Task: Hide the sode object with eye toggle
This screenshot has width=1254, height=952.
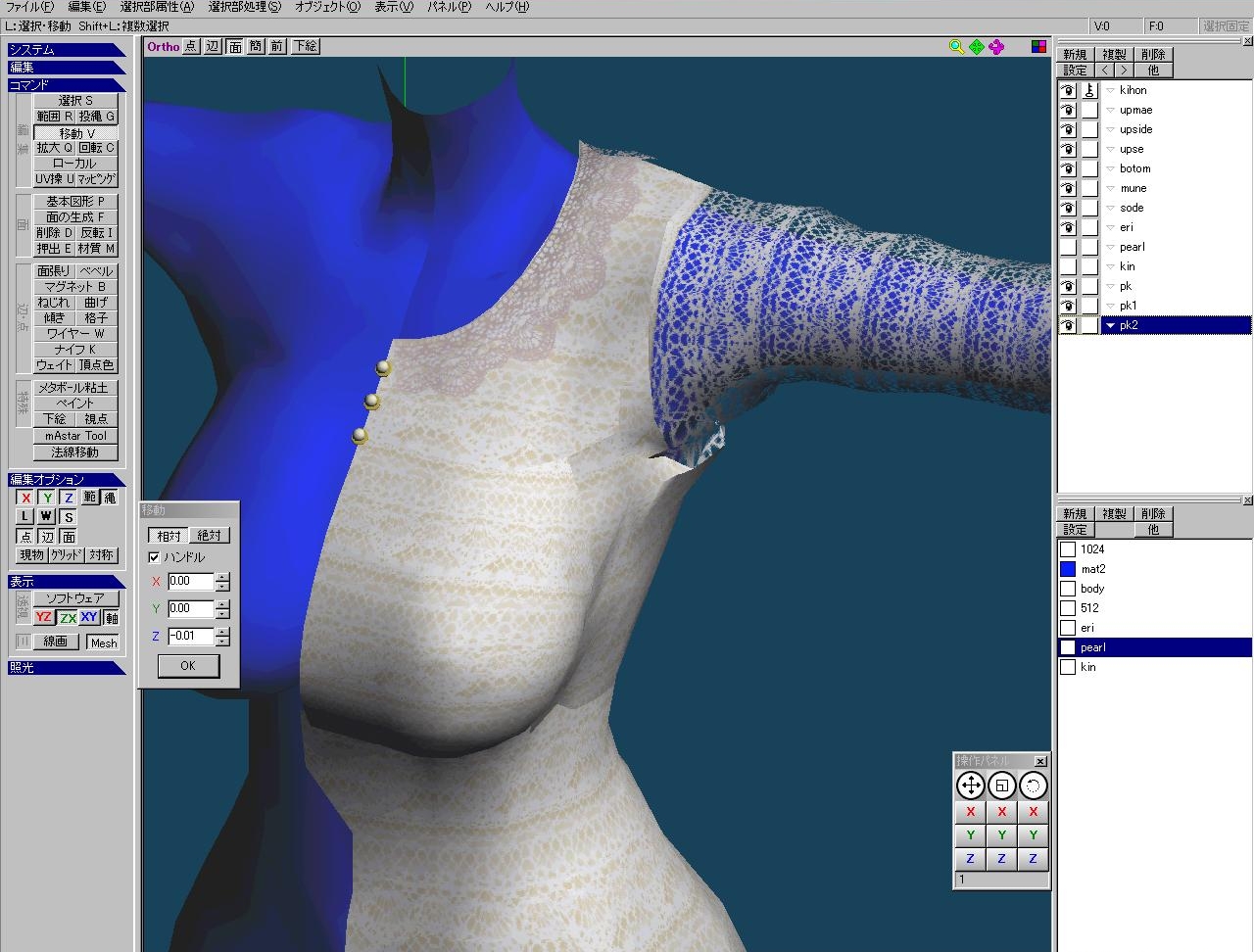Action: pyautogui.click(x=1068, y=208)
